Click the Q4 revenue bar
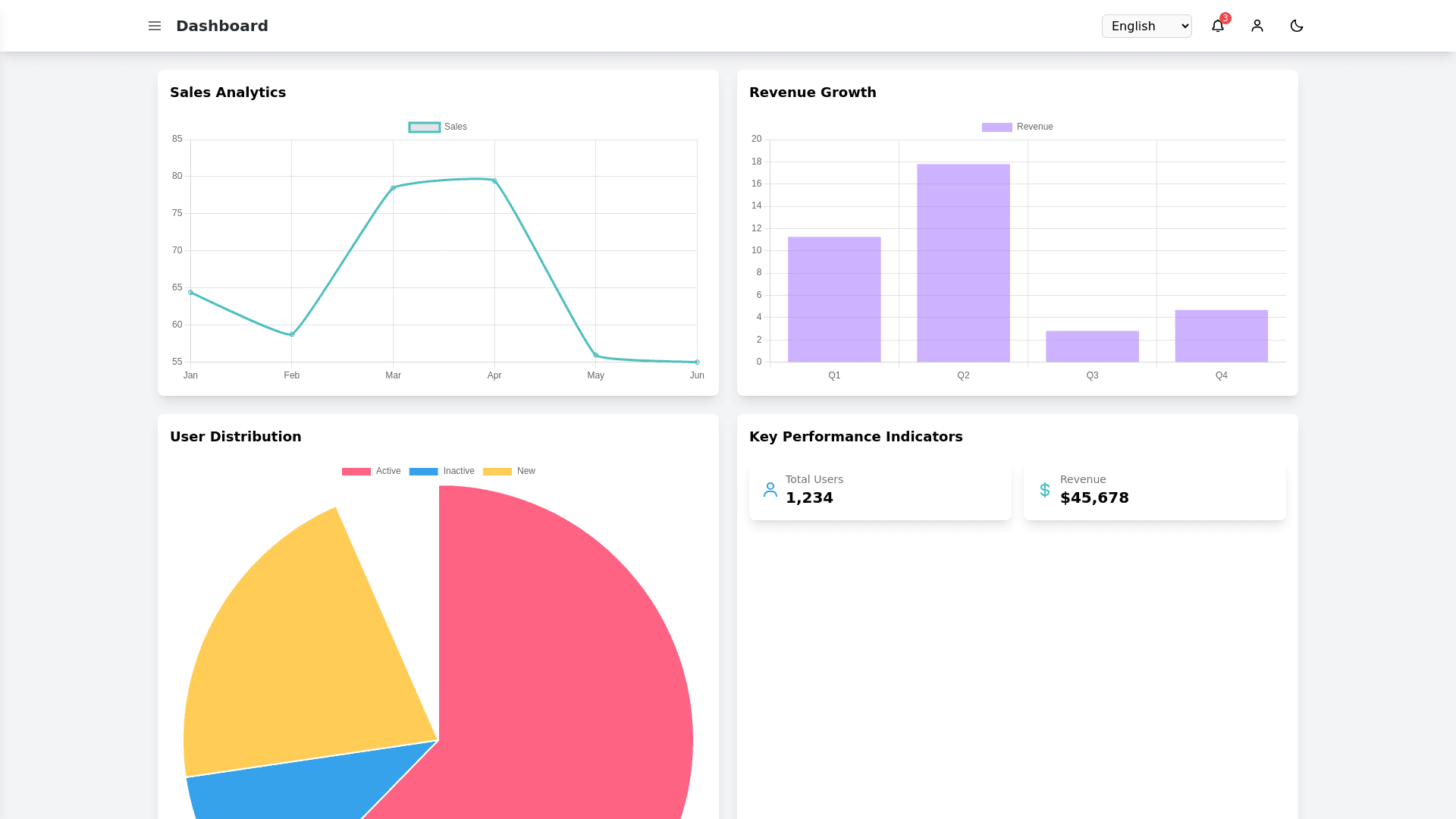 pyautogui.click(x=1221, y=336)
